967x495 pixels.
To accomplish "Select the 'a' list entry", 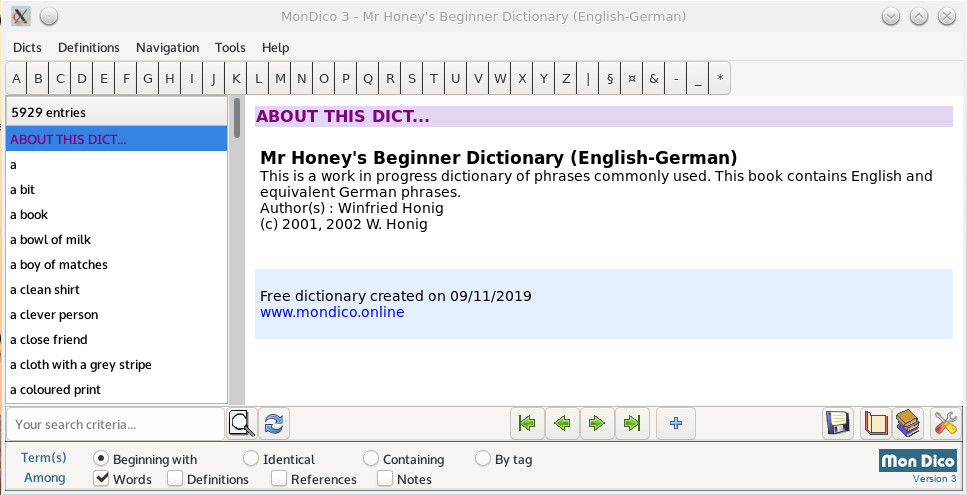I will coord(117,165).
